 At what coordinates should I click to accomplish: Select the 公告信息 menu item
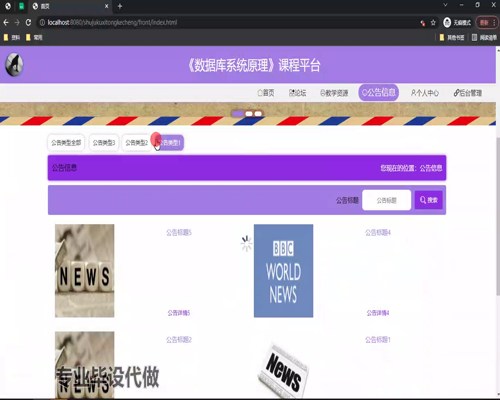(x=379, y=92)
